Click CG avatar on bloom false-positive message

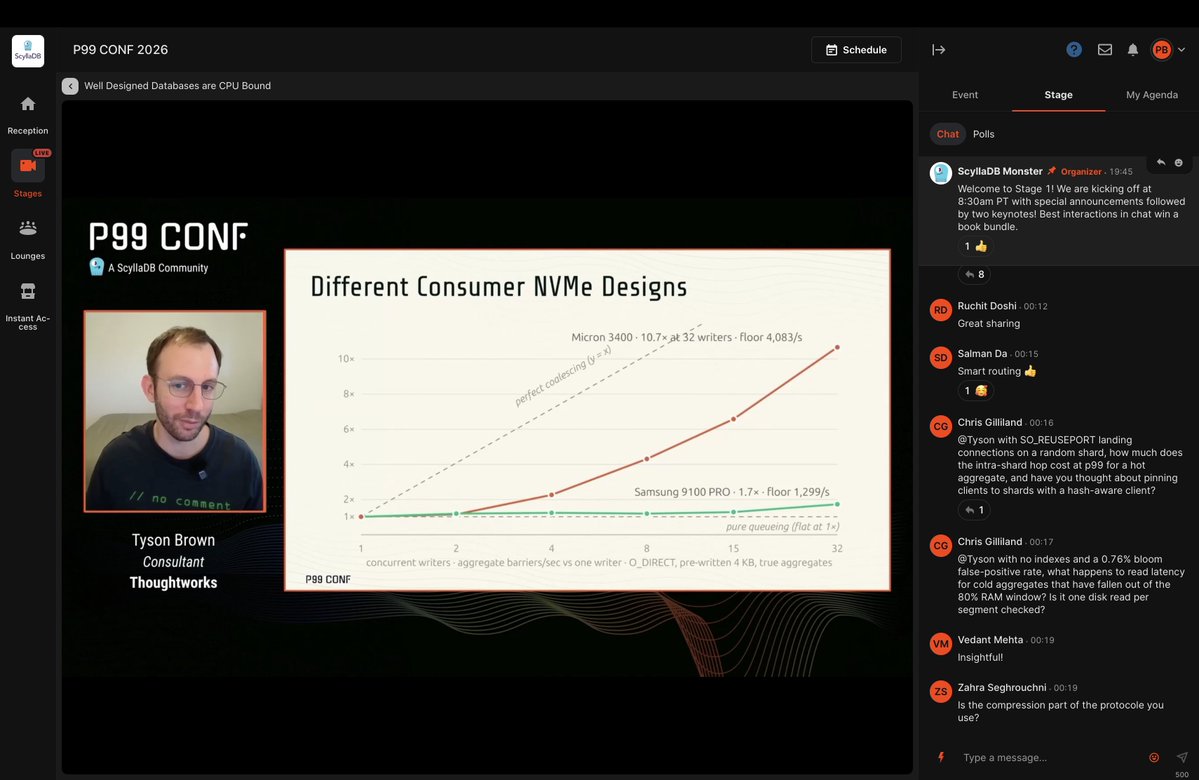pos(941,545)
